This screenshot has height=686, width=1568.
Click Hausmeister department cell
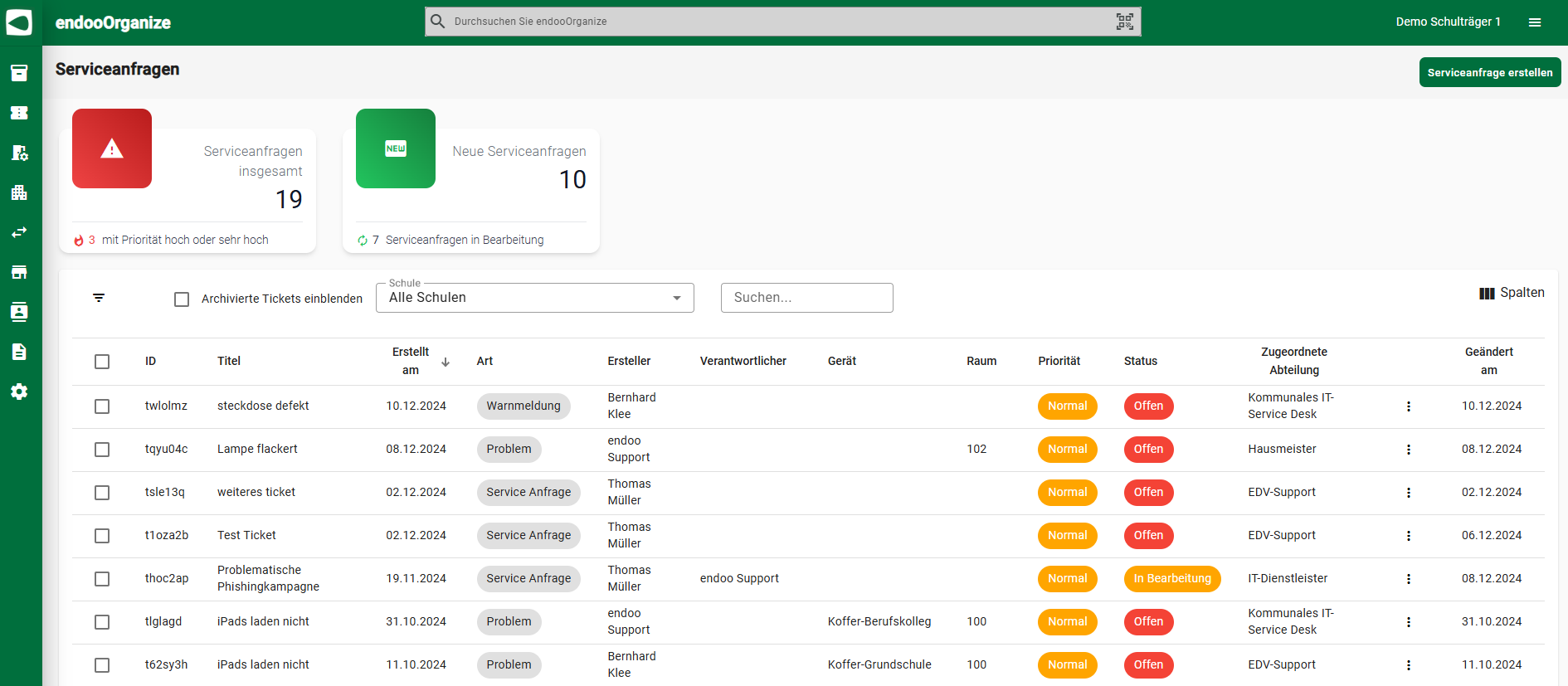click(x=1282, y=449)
